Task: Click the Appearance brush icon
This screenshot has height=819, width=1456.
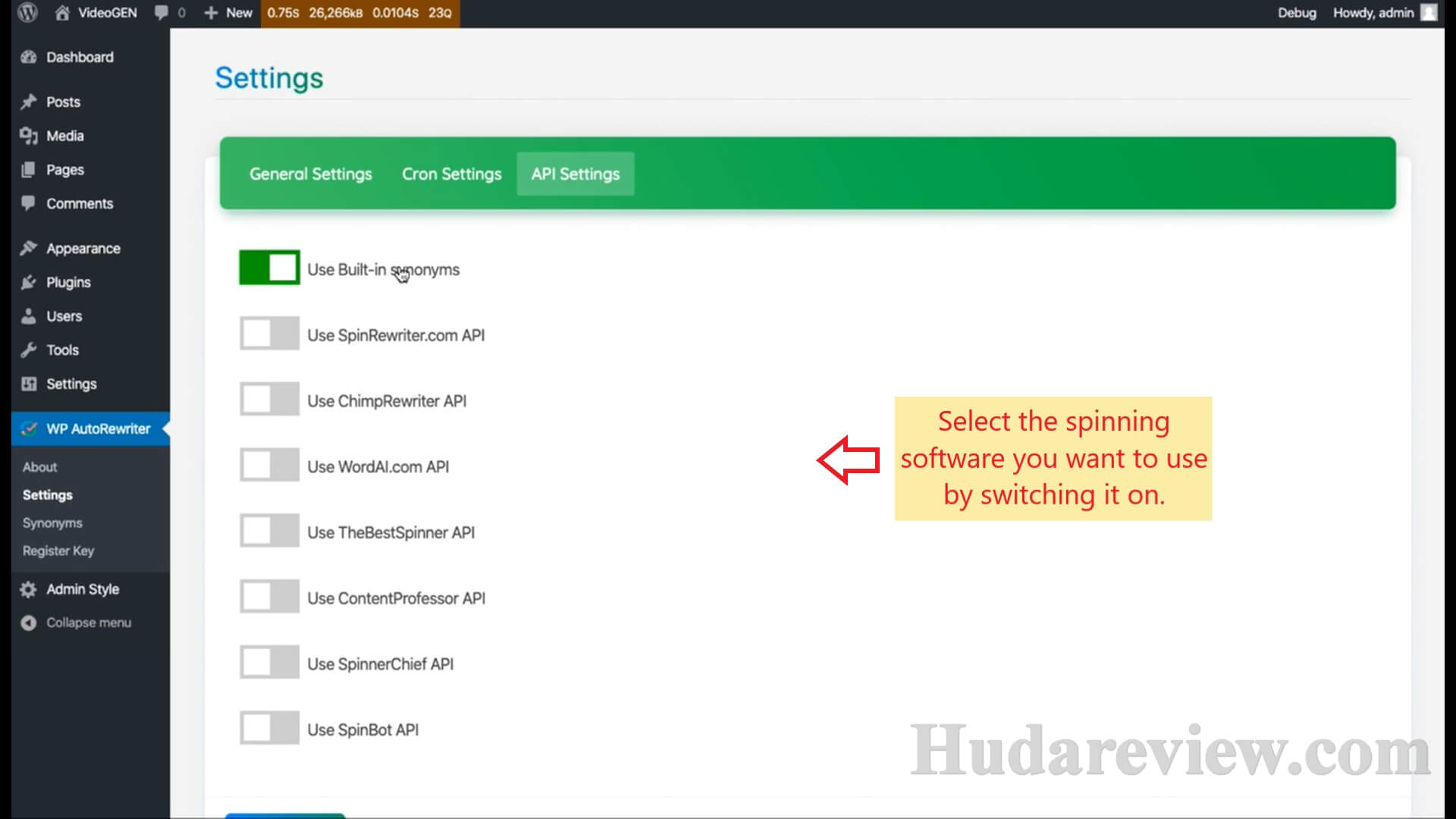Action: [29, 248]
